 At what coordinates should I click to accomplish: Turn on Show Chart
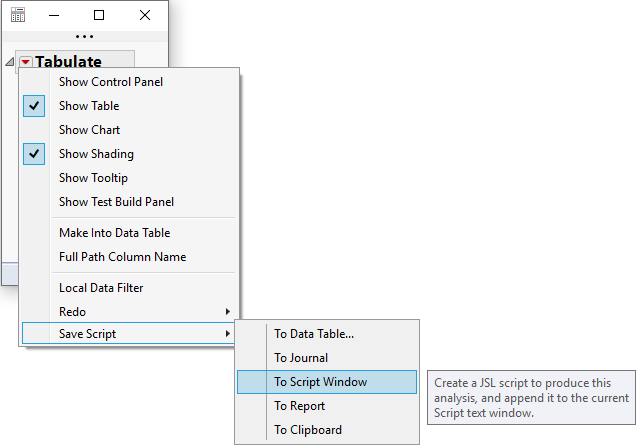point(89,130)
